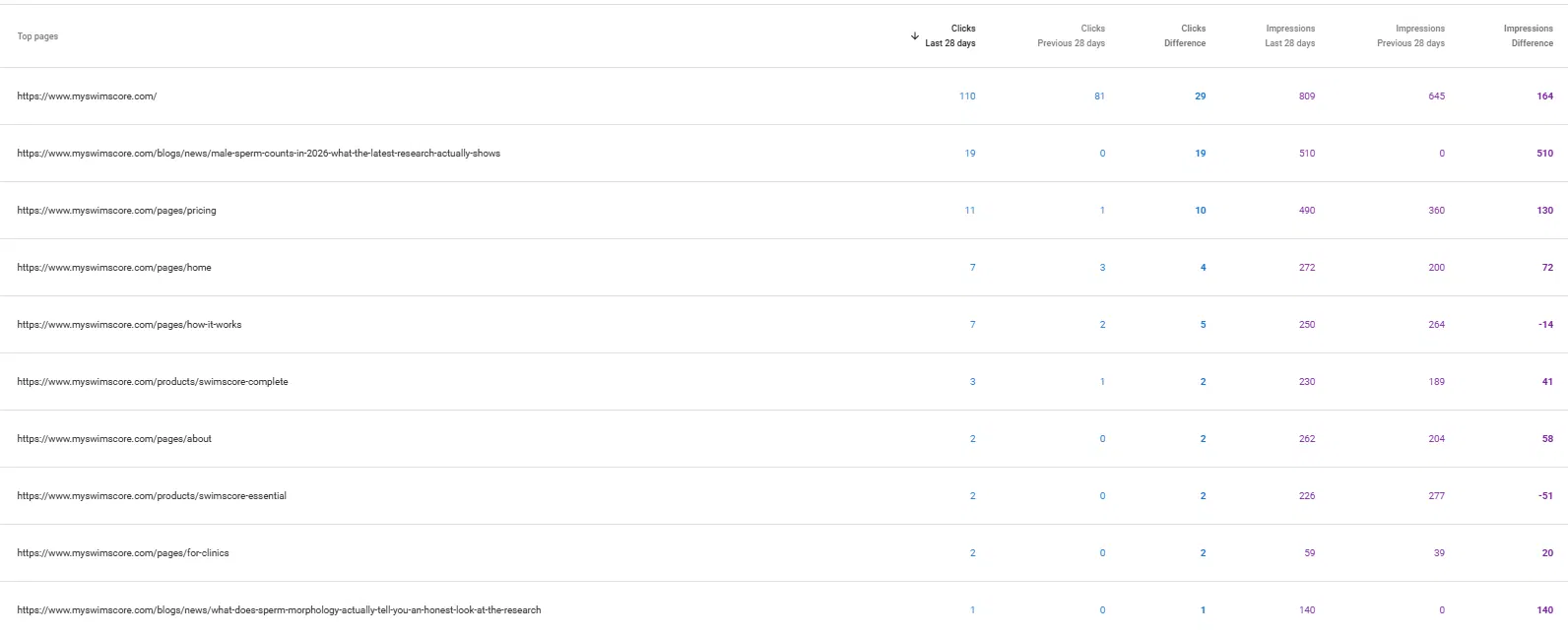Image resolution: width=1568 pixels, height=635 pixels.
Task: Sort by Clicks Last 28 days header
Action: pyautogui.click(x=950, y=35)
